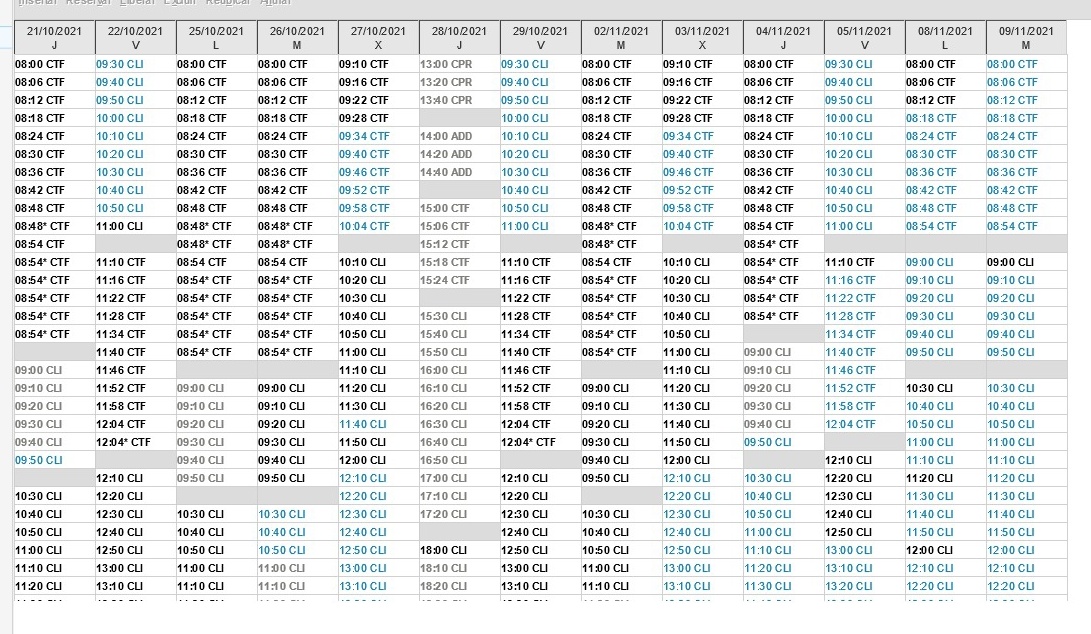
Task: Select the 16:00 CLI slot under 28/10/2021
Action: click(459, 370)
